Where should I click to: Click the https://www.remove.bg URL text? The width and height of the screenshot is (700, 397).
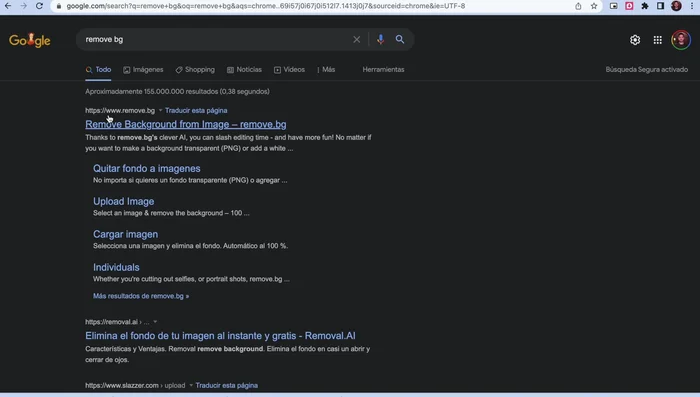point(120,110)
